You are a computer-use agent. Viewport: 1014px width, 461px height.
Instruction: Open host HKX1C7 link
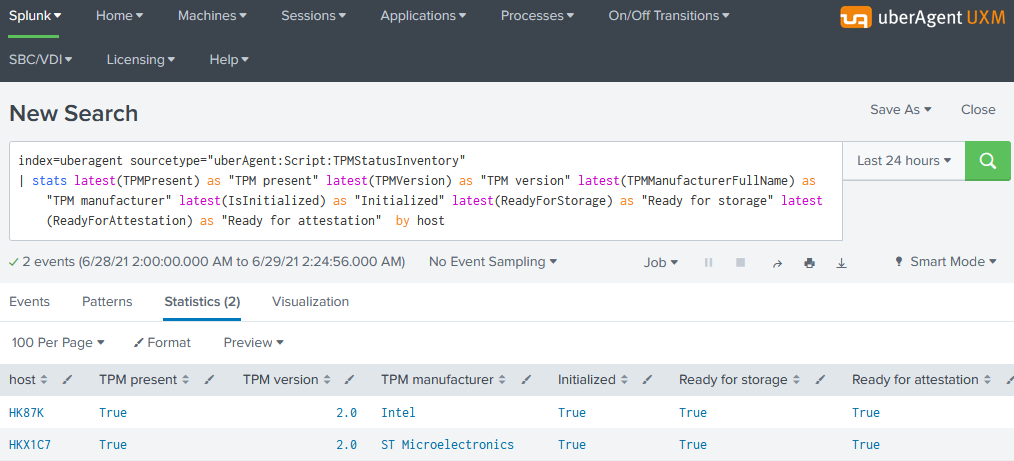tap(30, 444)
